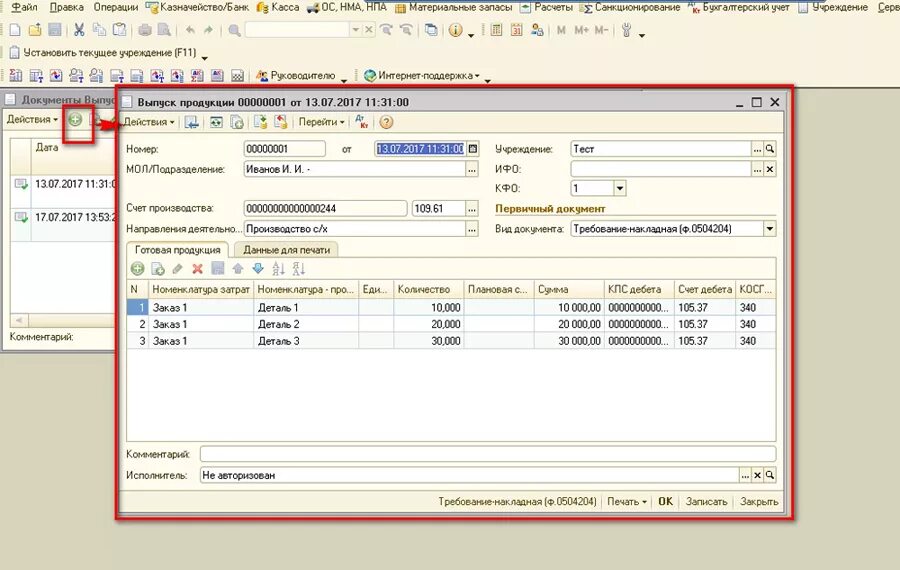Click the Количество column header
Image resolution: width=900 pixels, height=570 pixels.
(428, 289)
